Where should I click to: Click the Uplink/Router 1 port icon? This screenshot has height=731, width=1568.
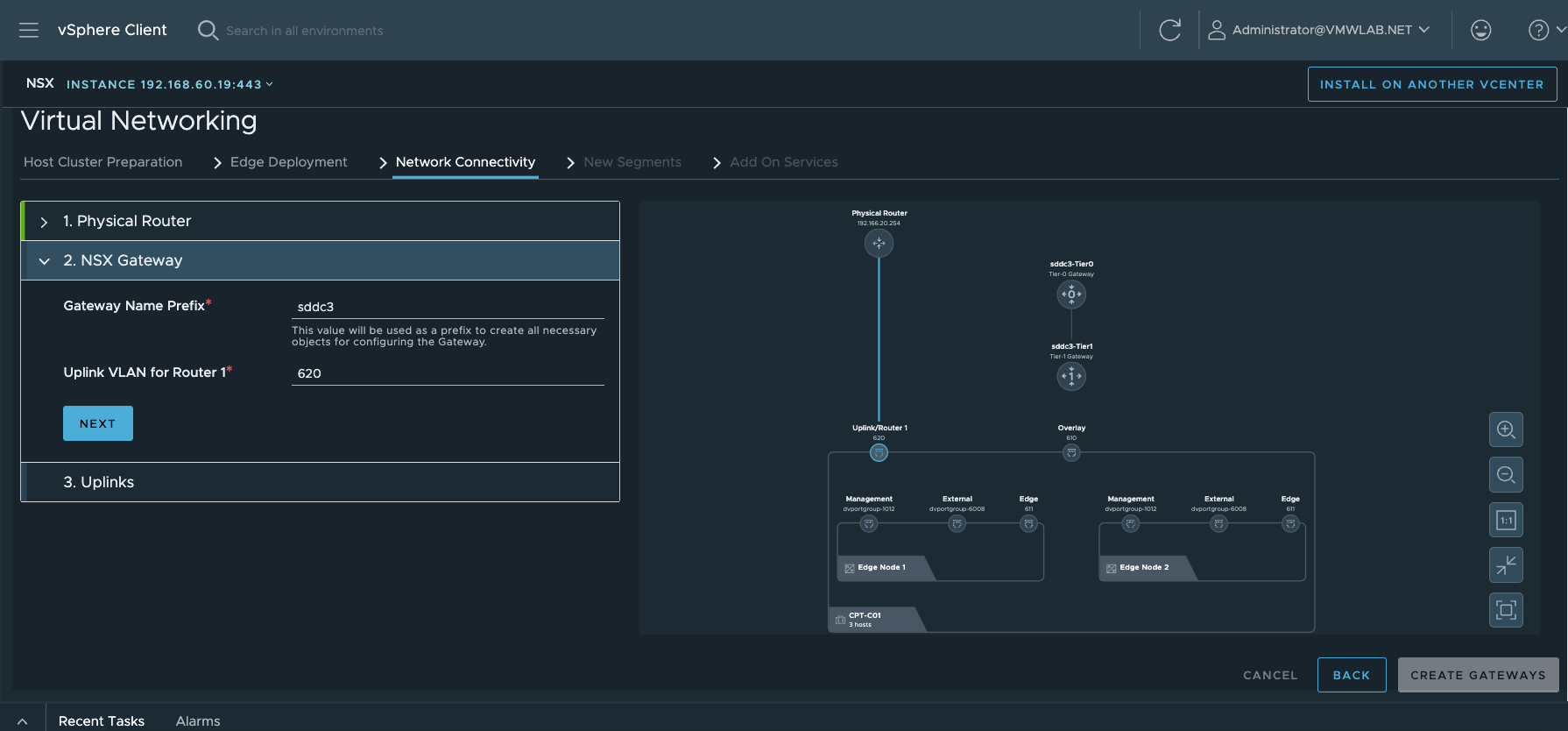coord(879,453)
